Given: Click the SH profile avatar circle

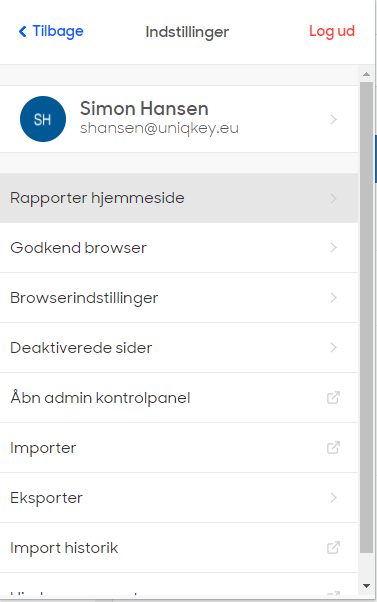Looking at the screenshot, I should (x=43, y=119).
